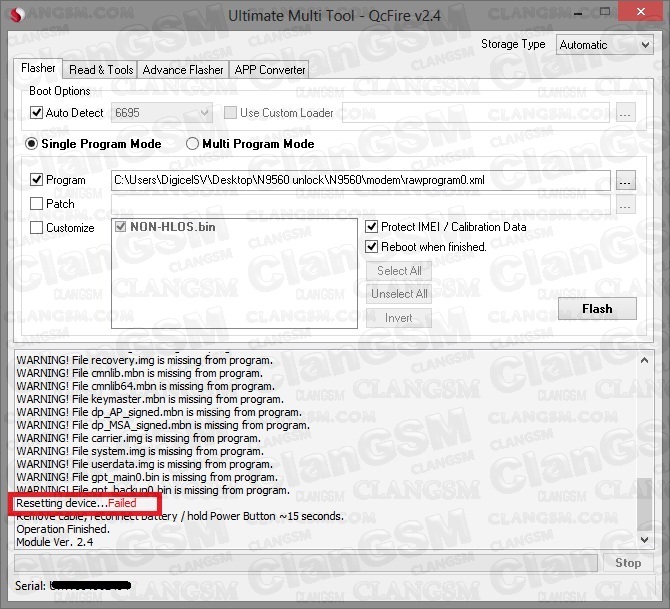Image resolution: width=670 pixels, height=609 pixels.
Task: Click the system.img missing warning line
Action: pos(140,451)
